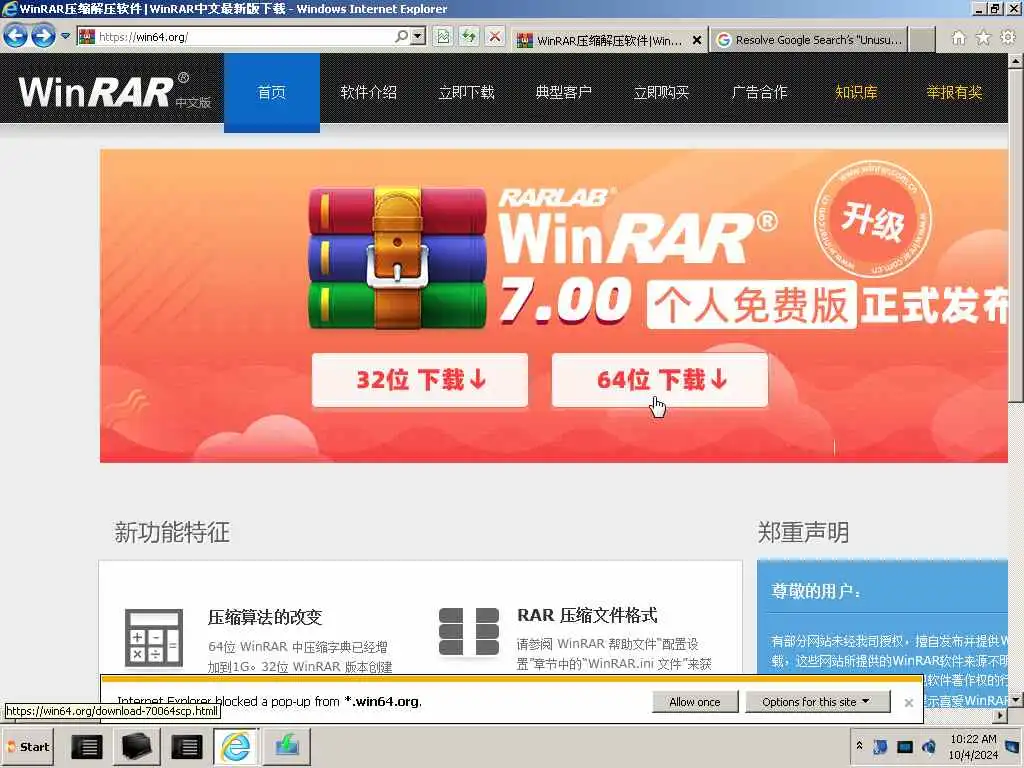
Task: Click the vertical scrollbar up arrow
Action: tap(1016, 60)
